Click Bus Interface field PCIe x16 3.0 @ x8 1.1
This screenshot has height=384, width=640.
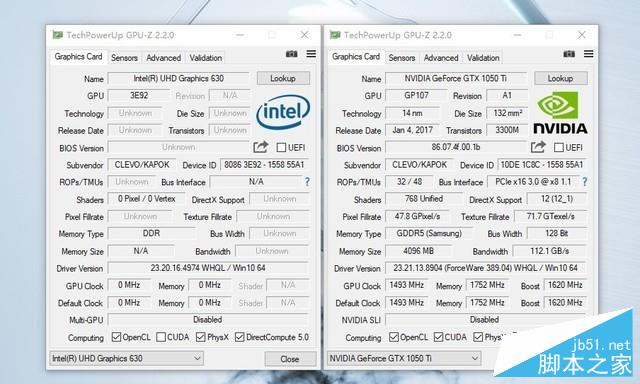click(x=533, y=182)
